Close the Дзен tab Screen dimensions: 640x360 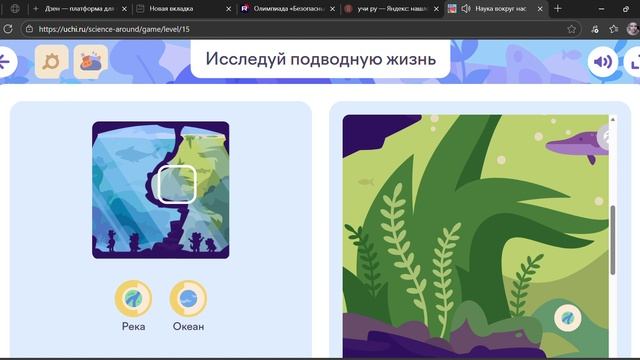[x=124, y=9]
